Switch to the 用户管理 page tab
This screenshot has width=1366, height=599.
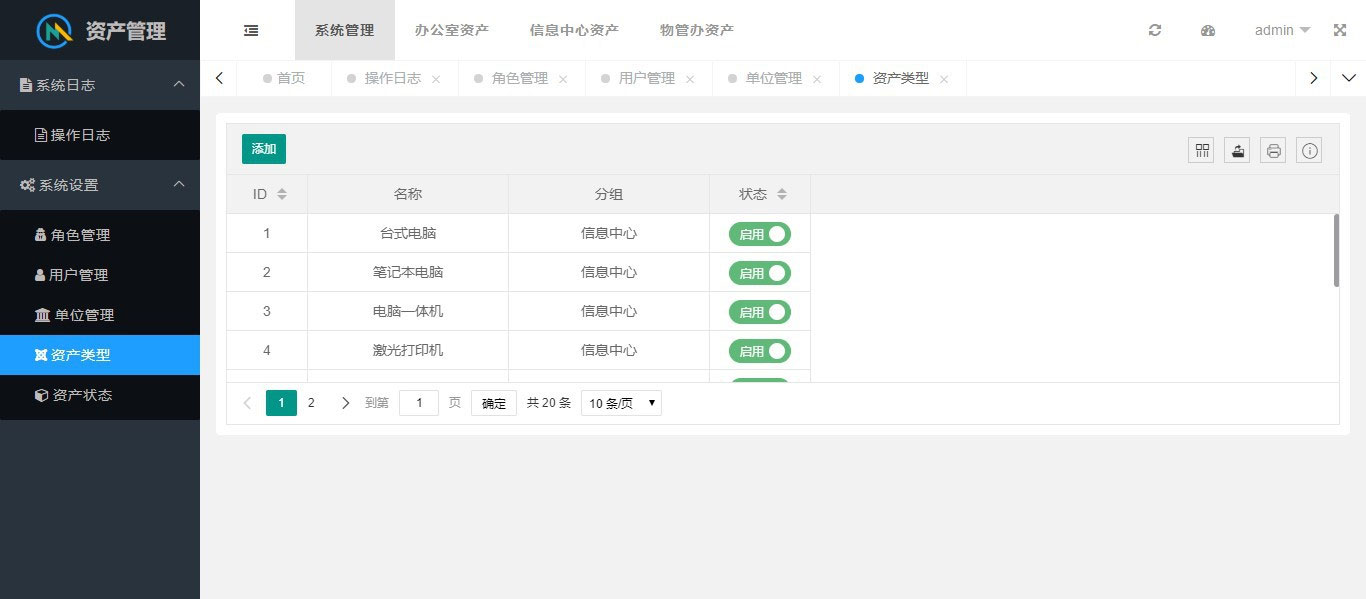[x=646, y=78]
